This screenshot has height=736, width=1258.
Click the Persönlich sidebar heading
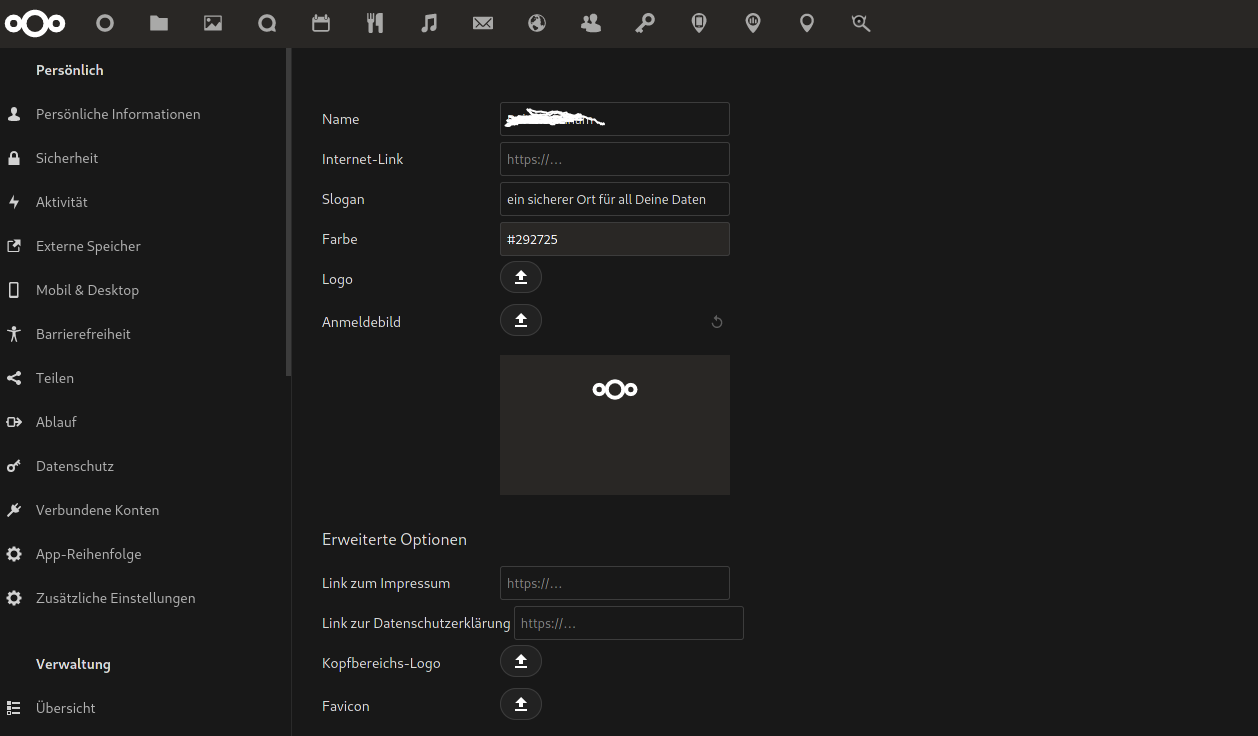coord(70,70)
